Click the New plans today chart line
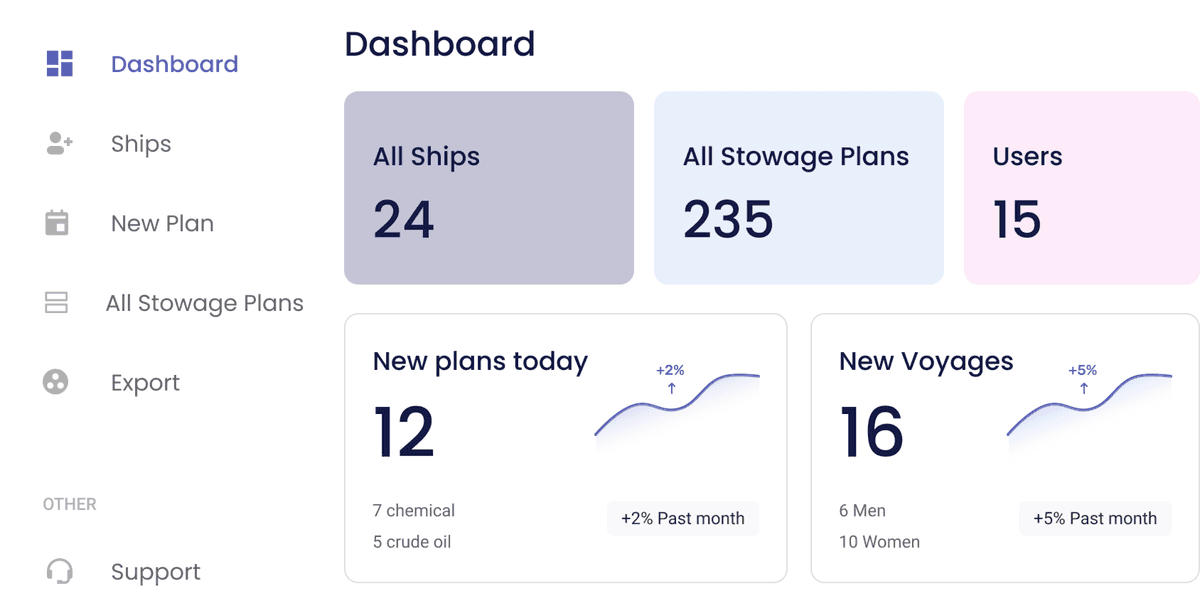 [675, 405]
